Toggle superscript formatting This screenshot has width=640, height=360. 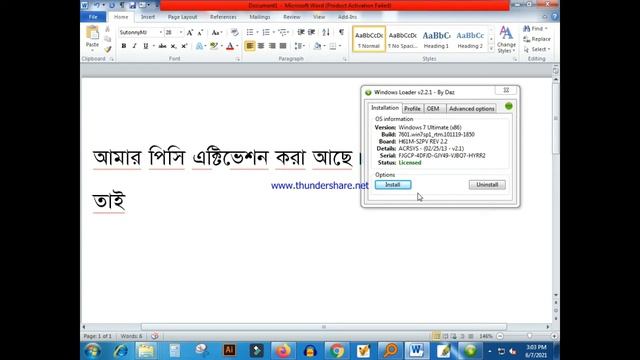184,46
